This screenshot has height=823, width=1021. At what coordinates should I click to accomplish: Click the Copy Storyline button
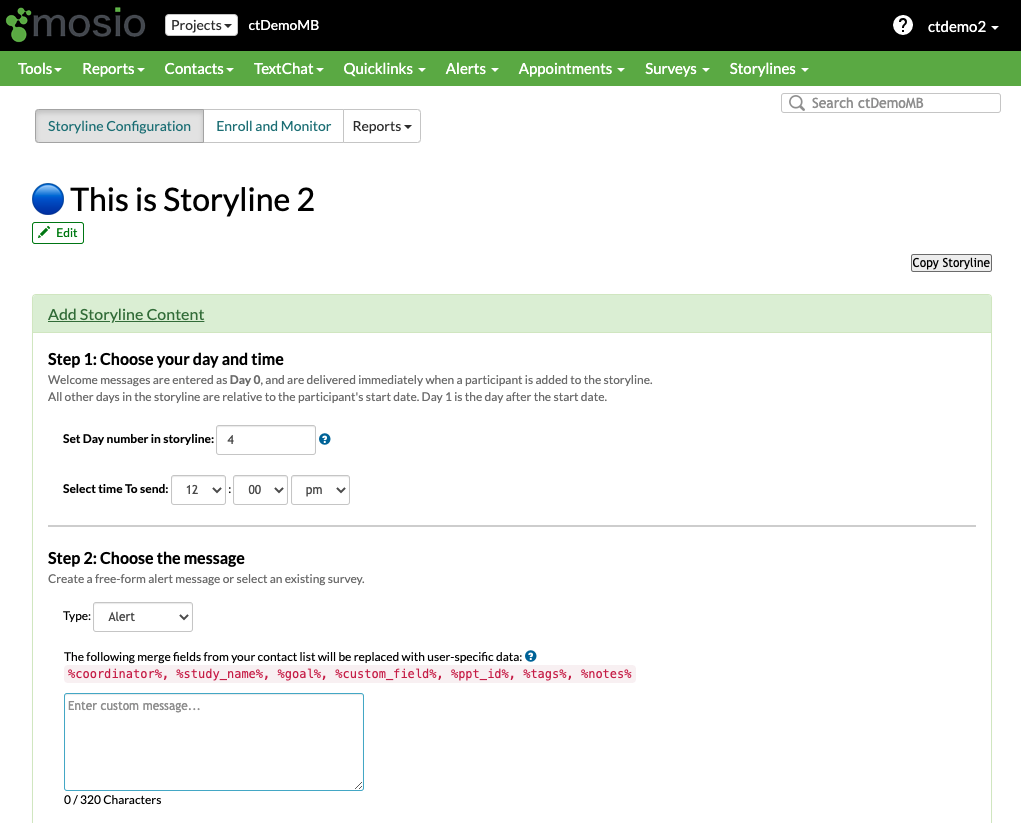click(x=951, y=263)
